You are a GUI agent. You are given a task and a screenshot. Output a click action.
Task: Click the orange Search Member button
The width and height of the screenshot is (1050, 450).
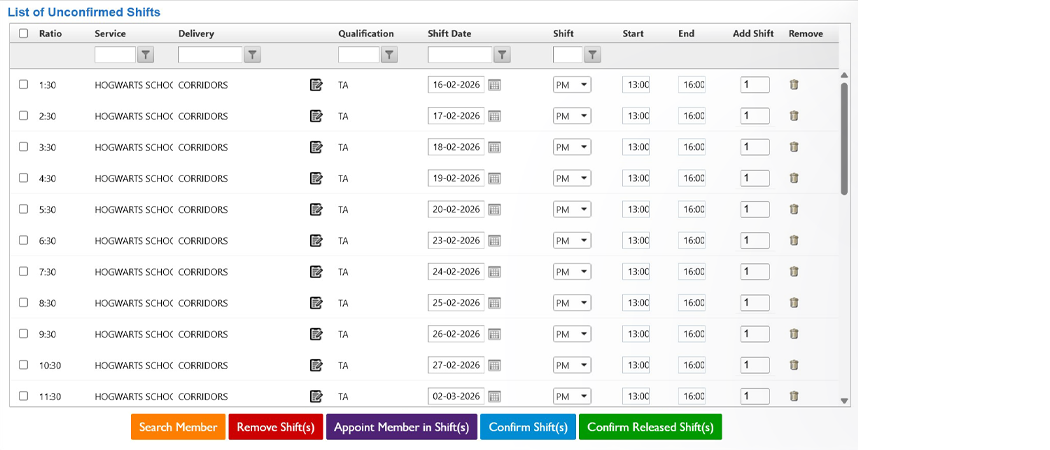tap(178, 427)
